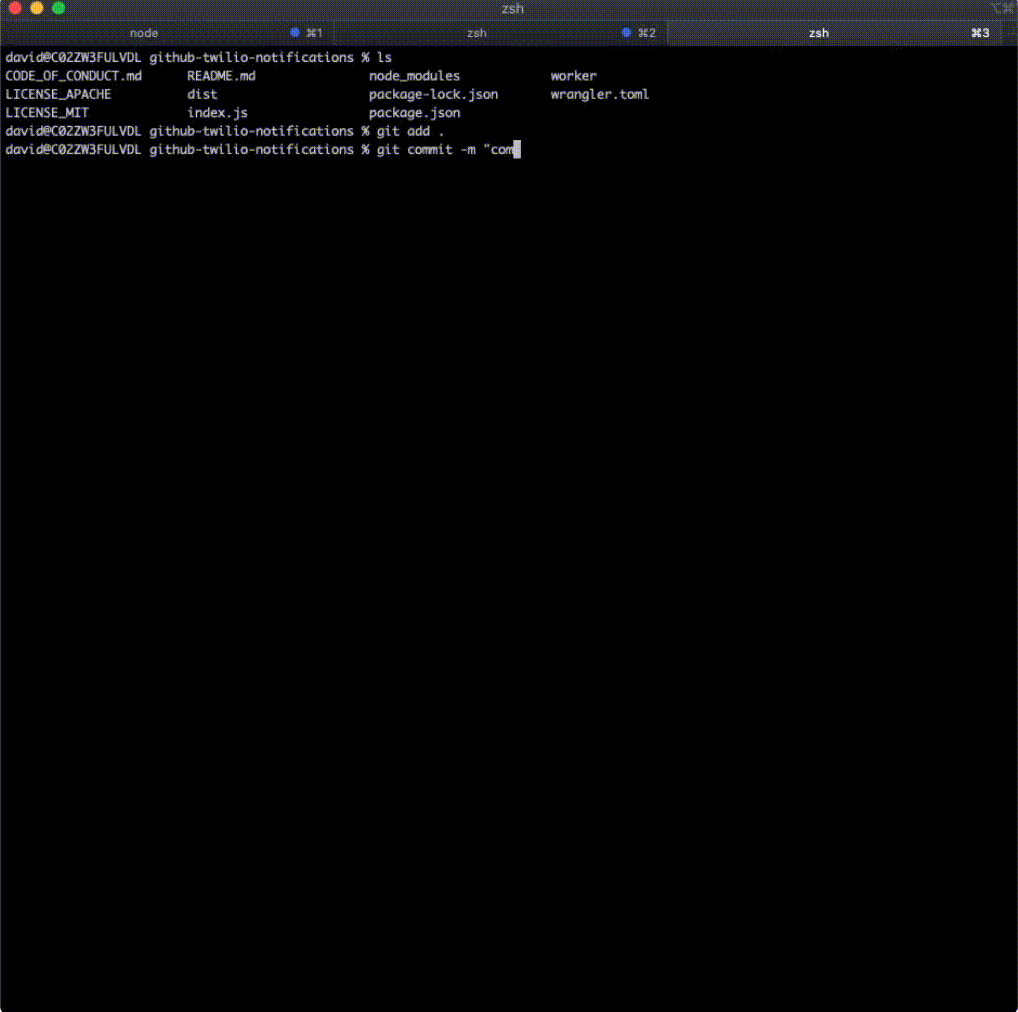This screenshot has height=1012, width=1018.
Task: Click the blue activity dot on zsh ⌘2 tab
Action: click(x=626, y=32)
